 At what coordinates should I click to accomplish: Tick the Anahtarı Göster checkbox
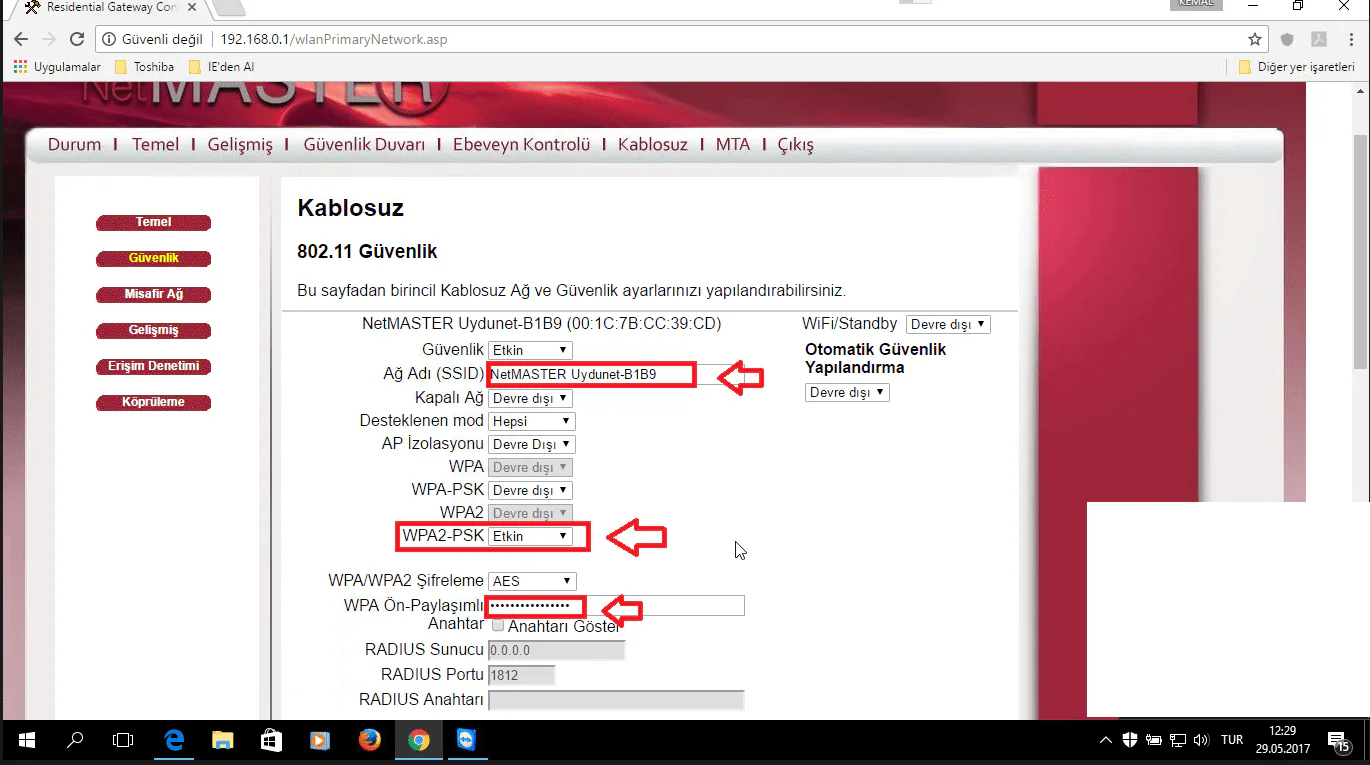(x=498, y=625)
